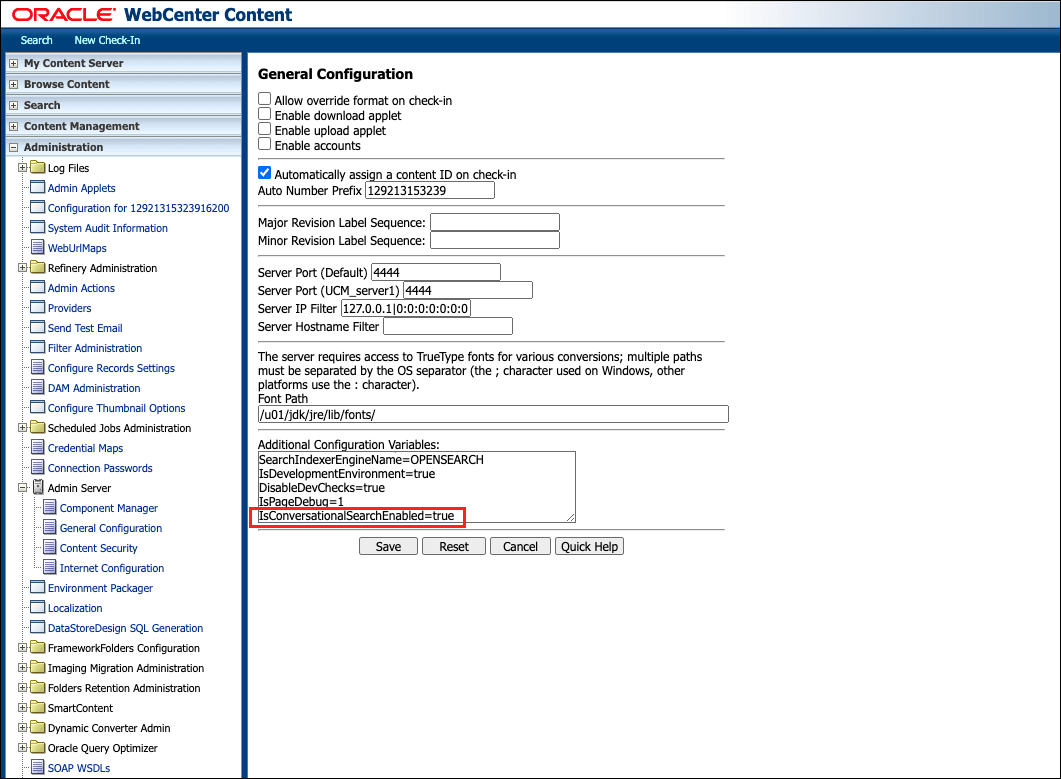This screenshot has width=1061, height=779.
Task: Click the Server Hostname Filter field
Action: (x=448, y=326)
